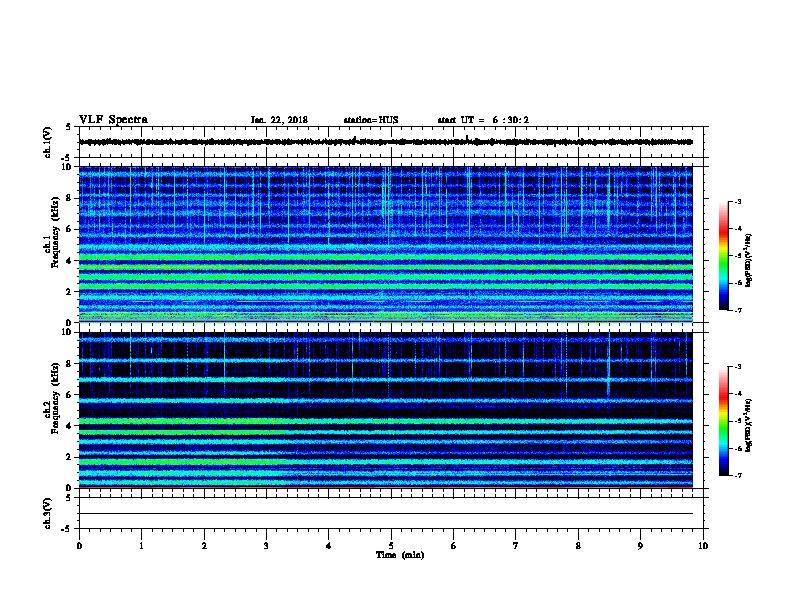Click the "10" frequency tick of ch.1 panel

67,167
